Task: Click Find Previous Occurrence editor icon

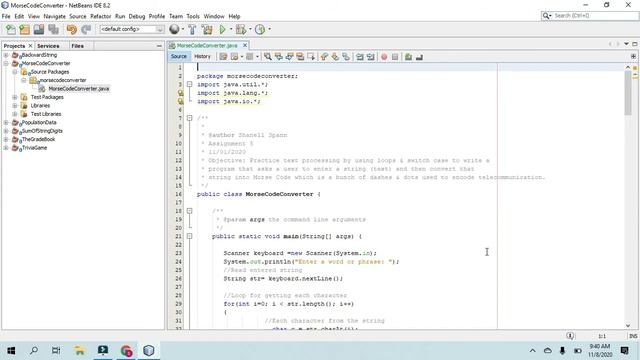Action: pos(279,57)
